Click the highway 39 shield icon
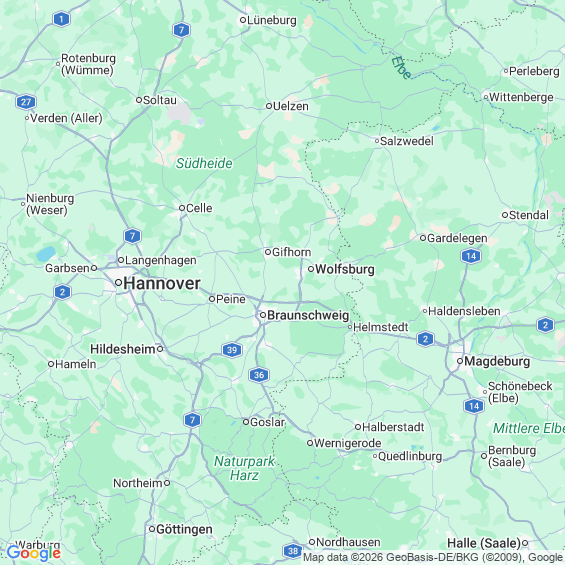 232,350
